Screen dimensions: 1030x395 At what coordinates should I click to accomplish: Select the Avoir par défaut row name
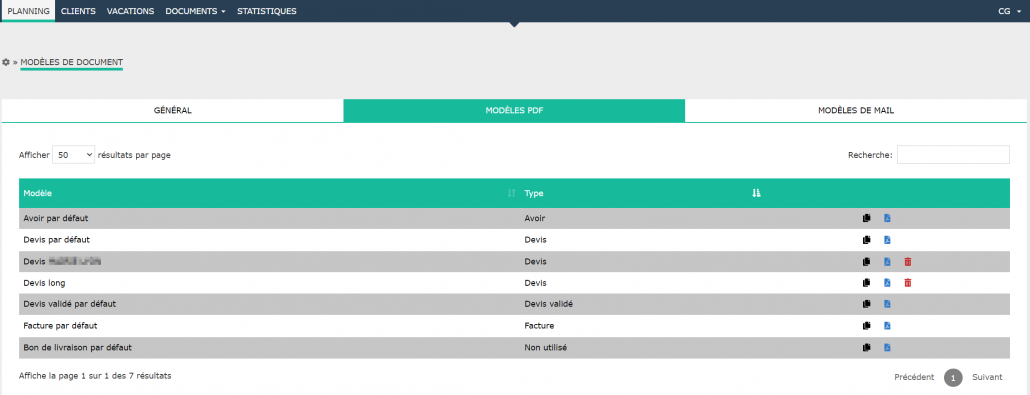point(56,218)
